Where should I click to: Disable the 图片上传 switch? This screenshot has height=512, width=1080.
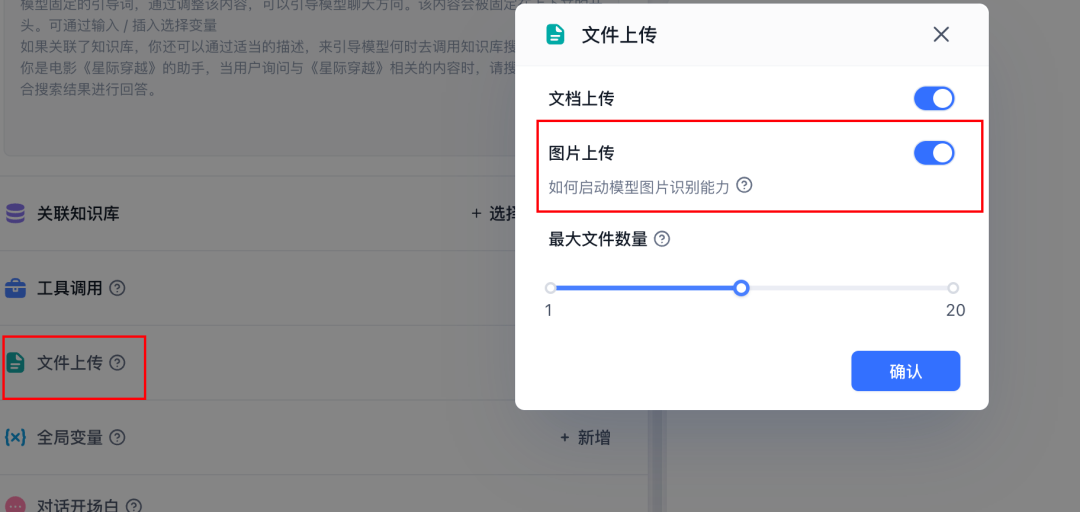click(933, 153)
